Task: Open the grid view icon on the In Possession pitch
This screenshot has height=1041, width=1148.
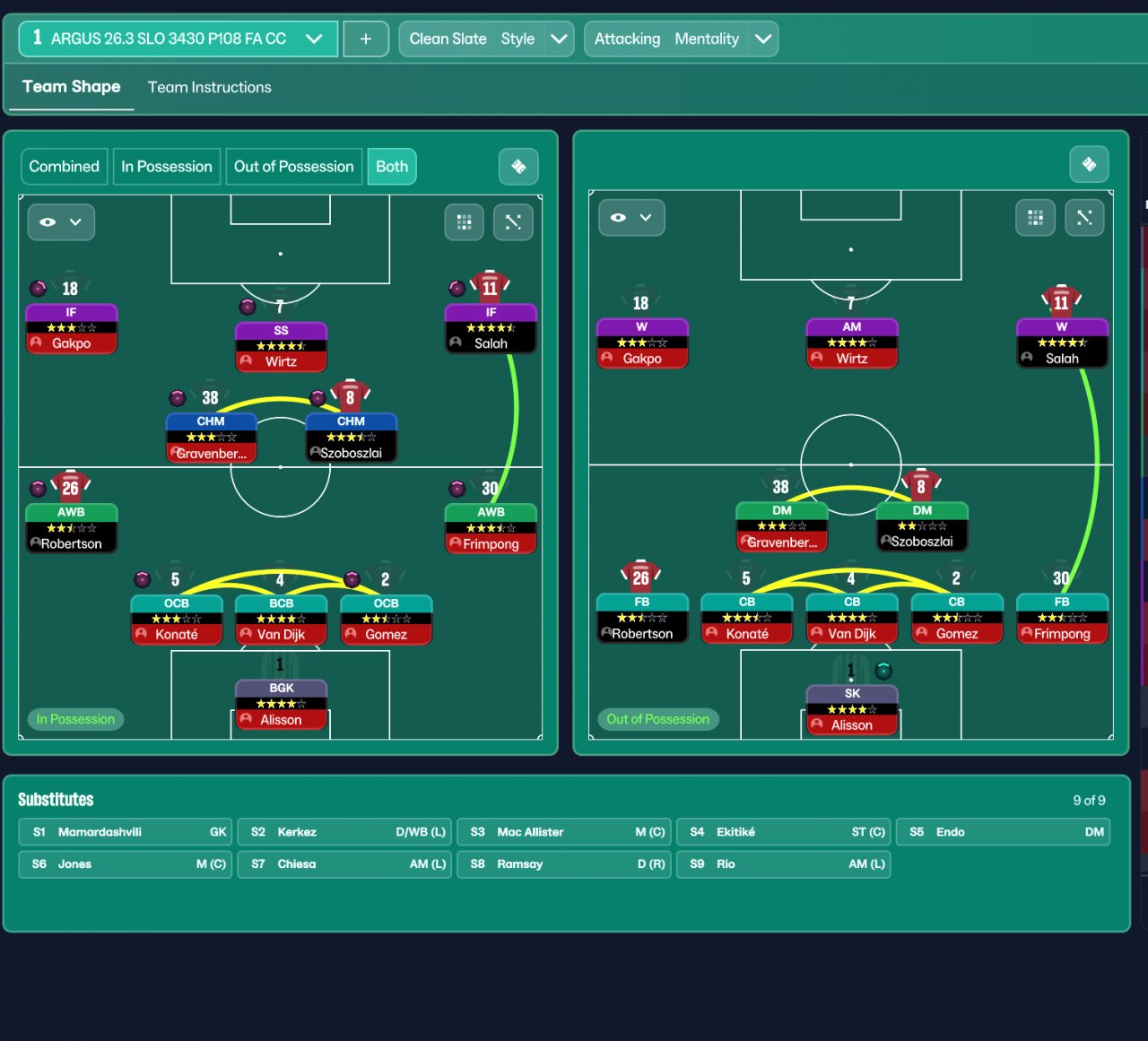Action: pyautogui.click(x=465, y=222)
